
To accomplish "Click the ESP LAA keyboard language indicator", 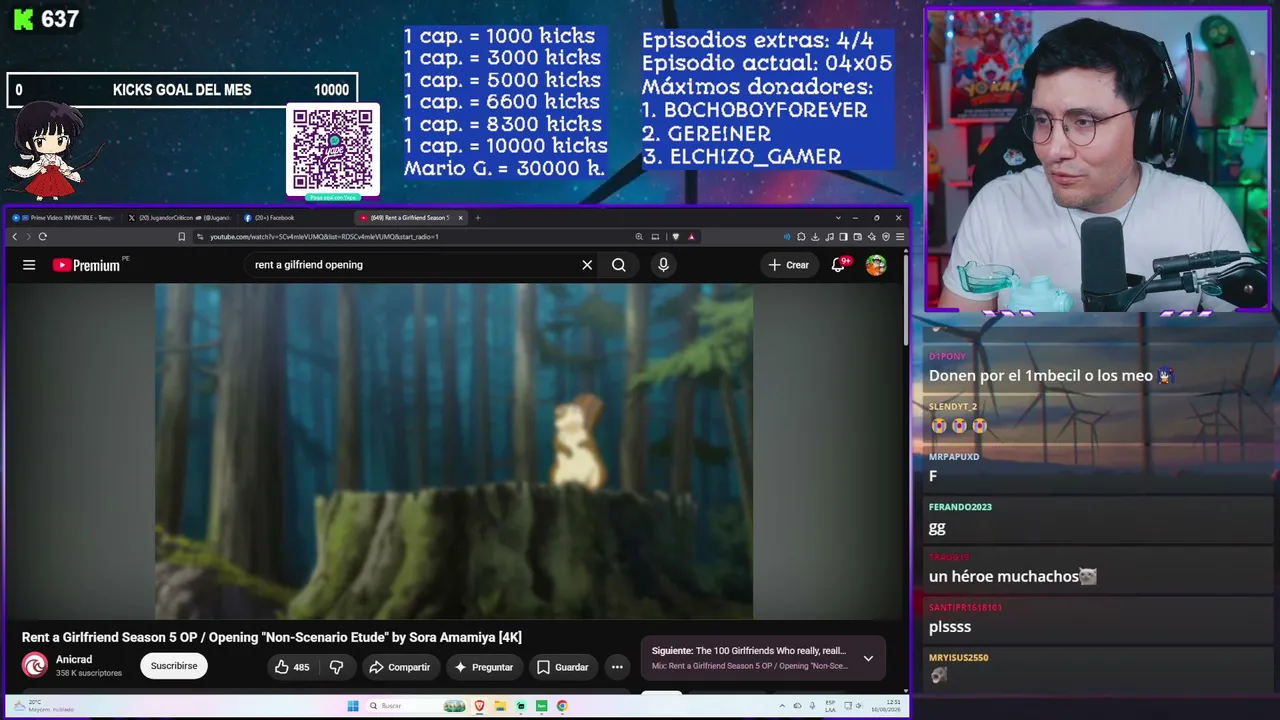I will tap(830, 706).
